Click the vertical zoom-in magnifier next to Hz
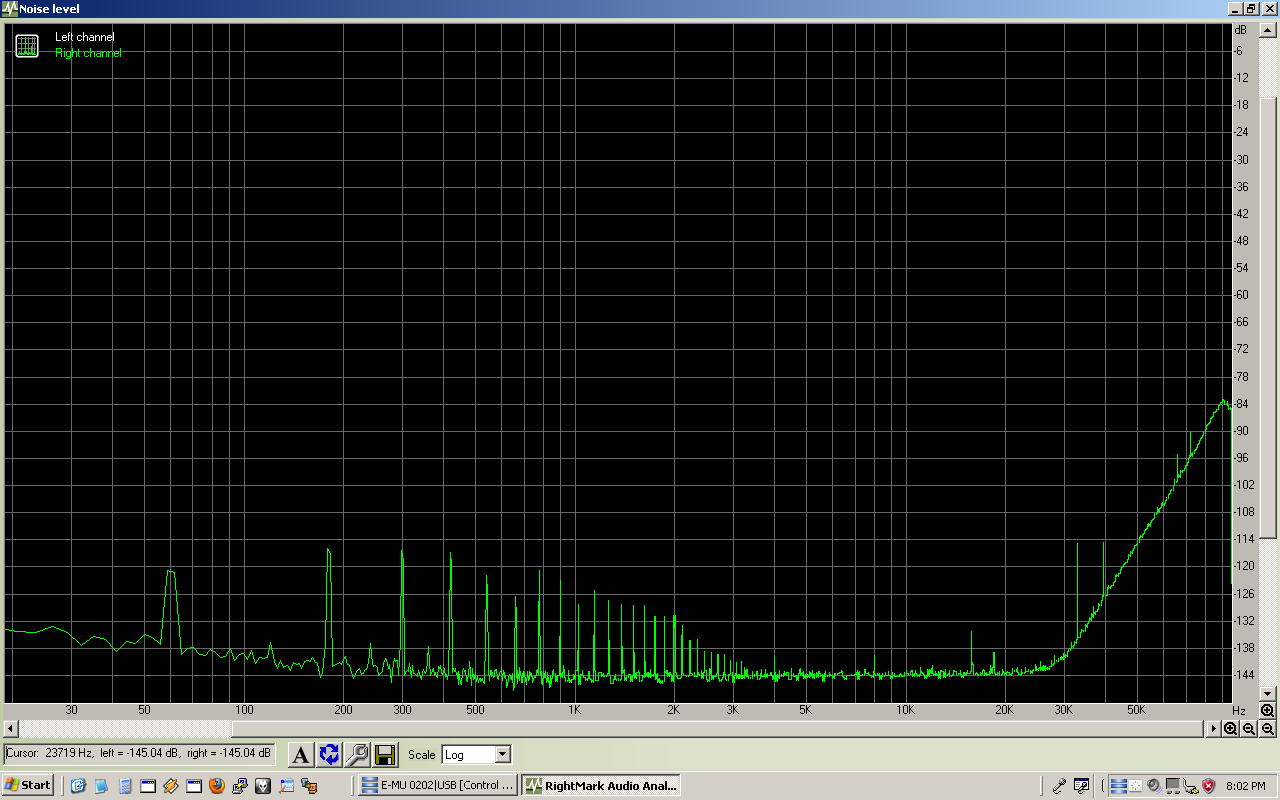The width and height of the screenshot is (1280, 800). 1267,710
